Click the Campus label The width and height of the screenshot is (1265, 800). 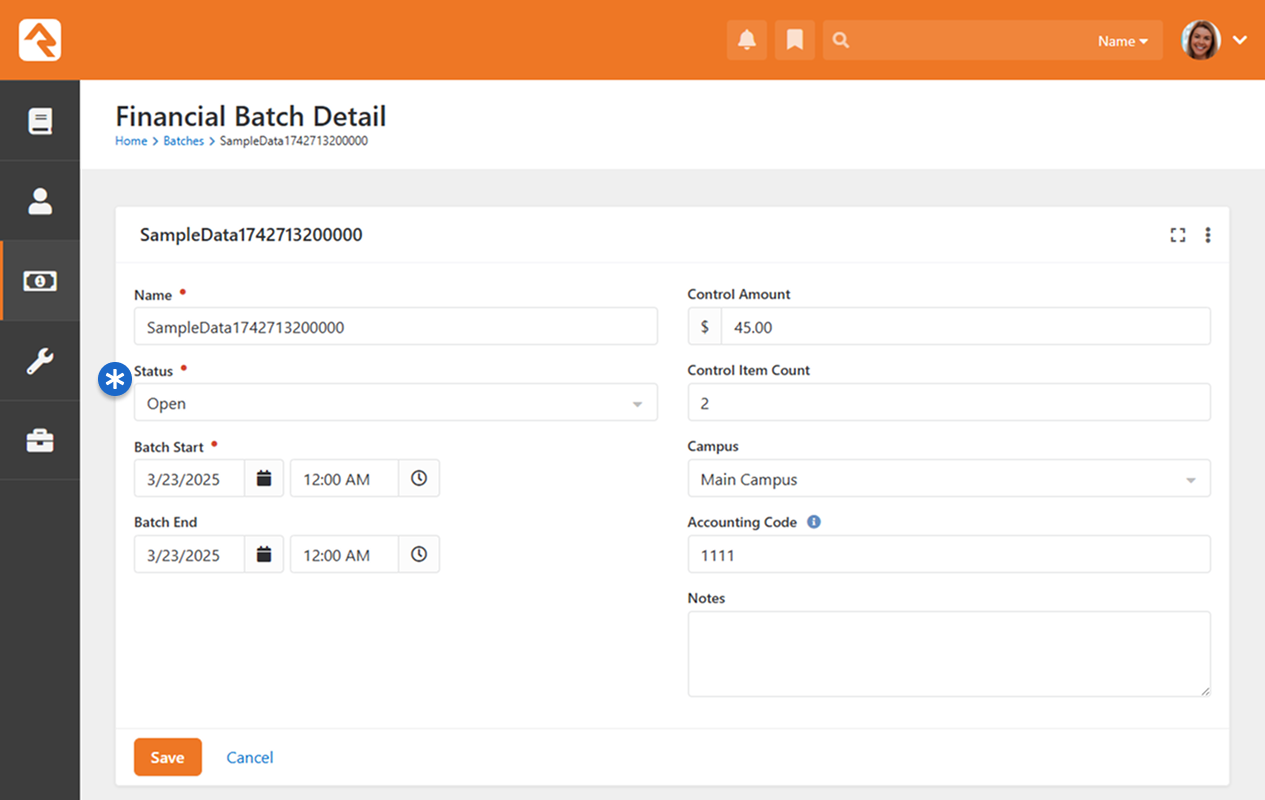coord(714,447)
